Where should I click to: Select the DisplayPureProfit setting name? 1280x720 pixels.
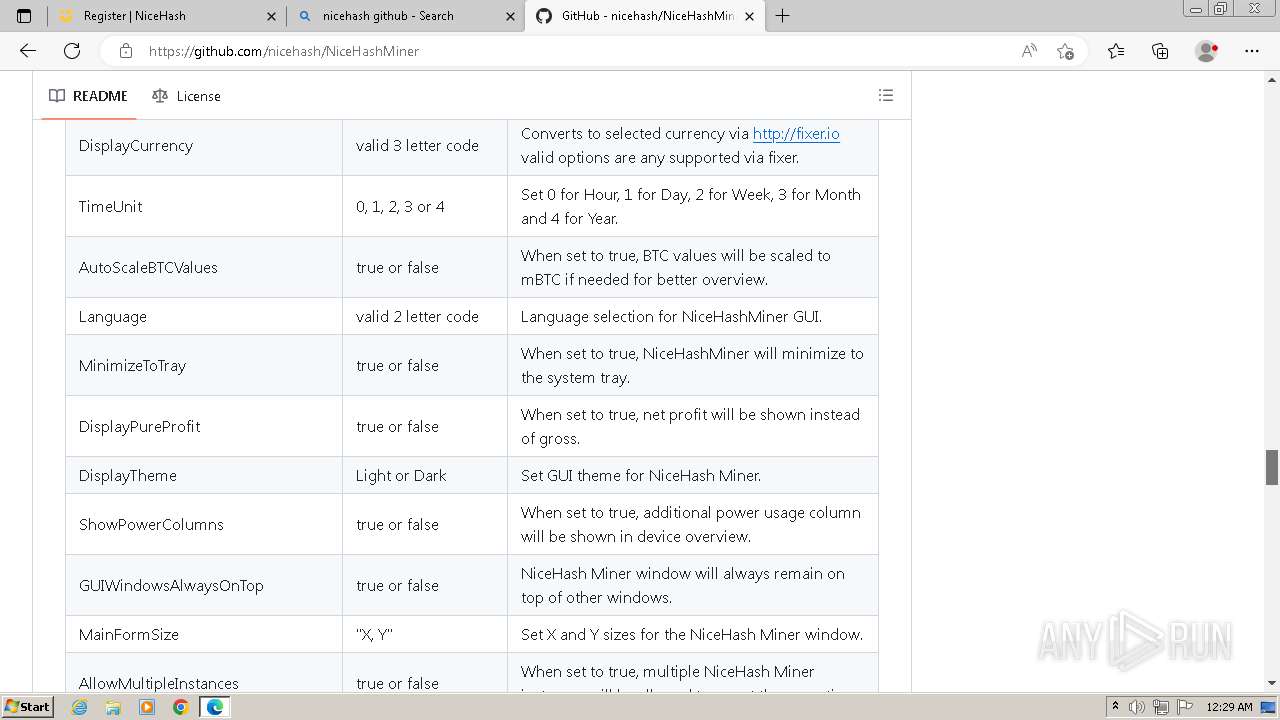pos(139,427)
